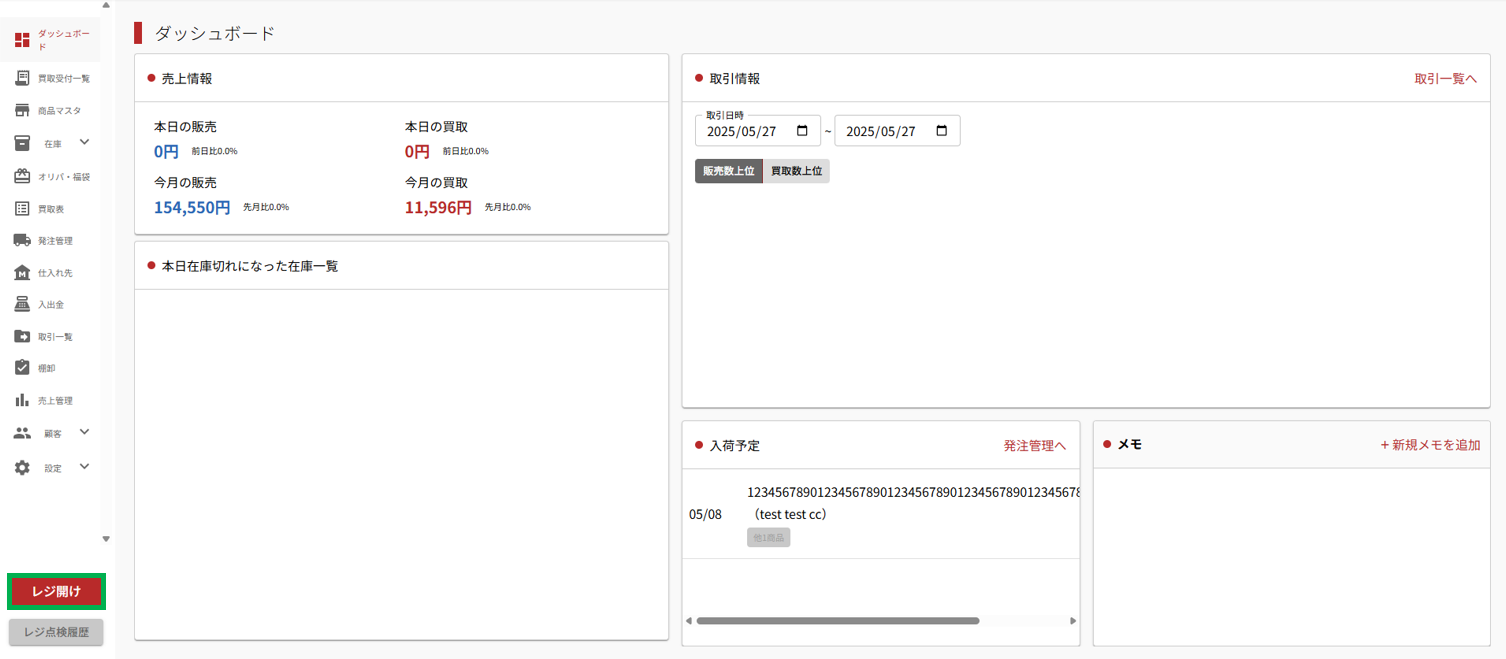
Task: Click the 入出金 cash register icon
Action: 22,305
